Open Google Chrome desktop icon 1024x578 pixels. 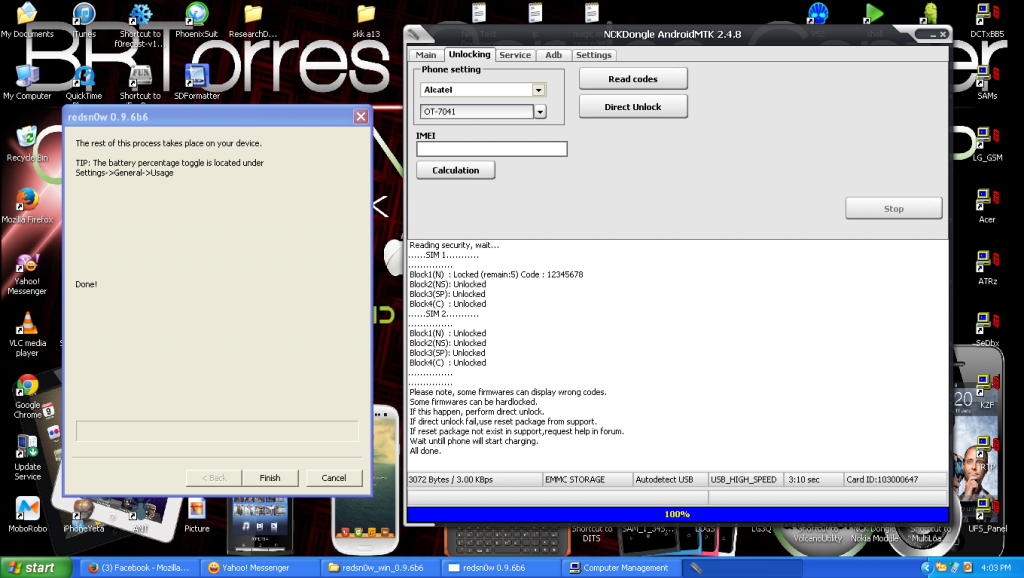[27, 388]
